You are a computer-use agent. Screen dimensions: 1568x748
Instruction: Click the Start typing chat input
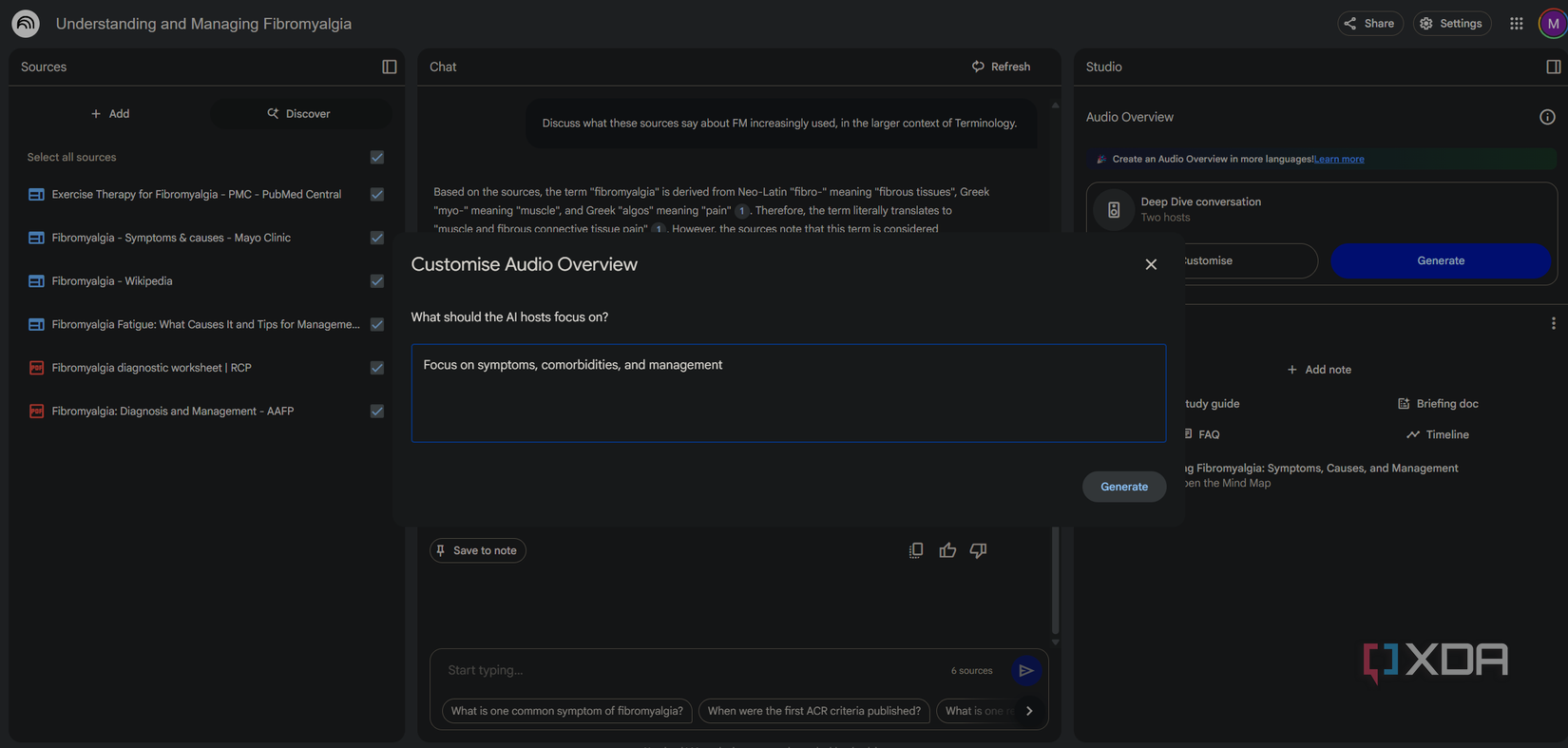click(x=694, y=670)
